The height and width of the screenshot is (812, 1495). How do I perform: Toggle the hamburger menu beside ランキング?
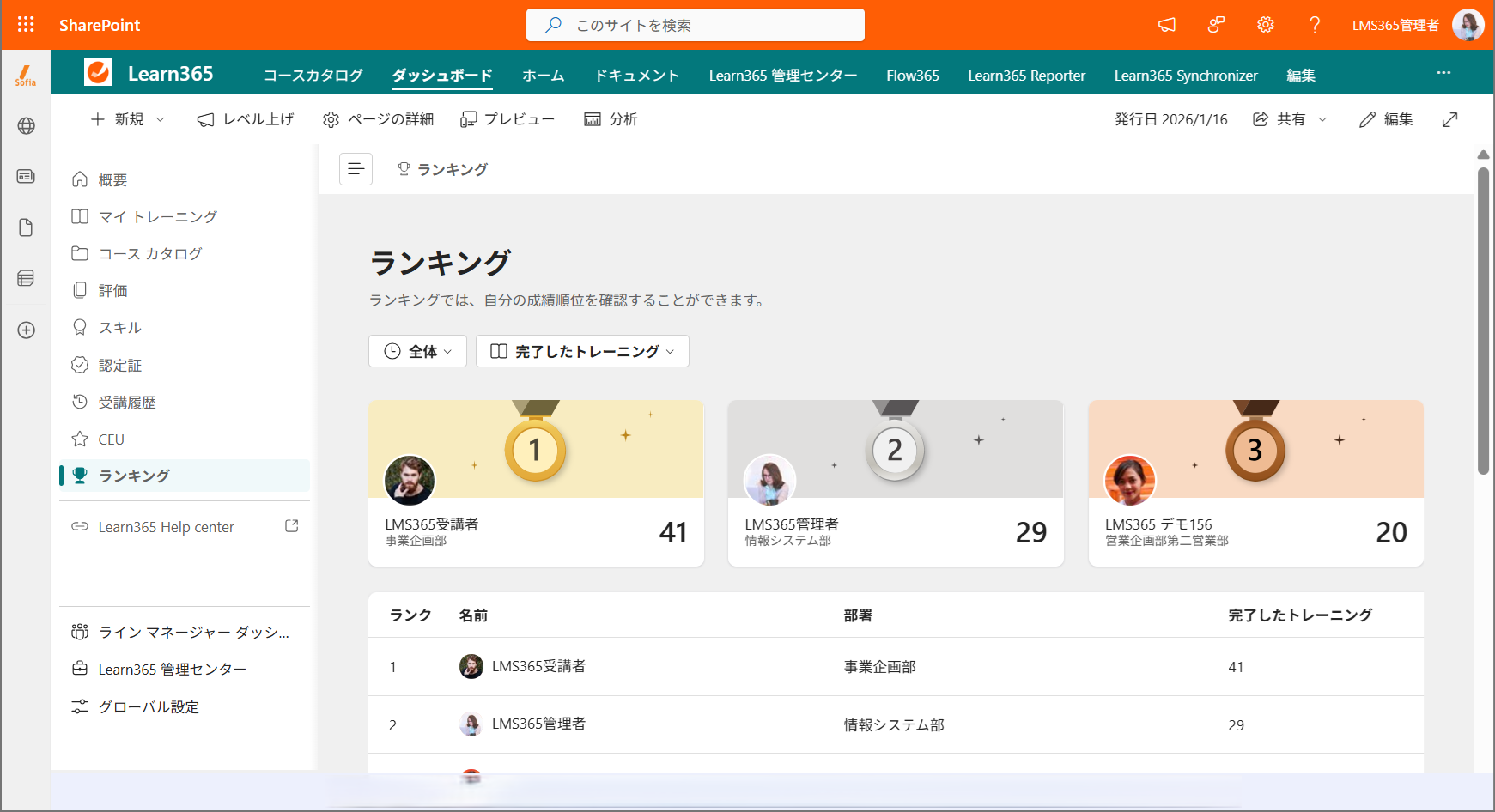point(356,169)
